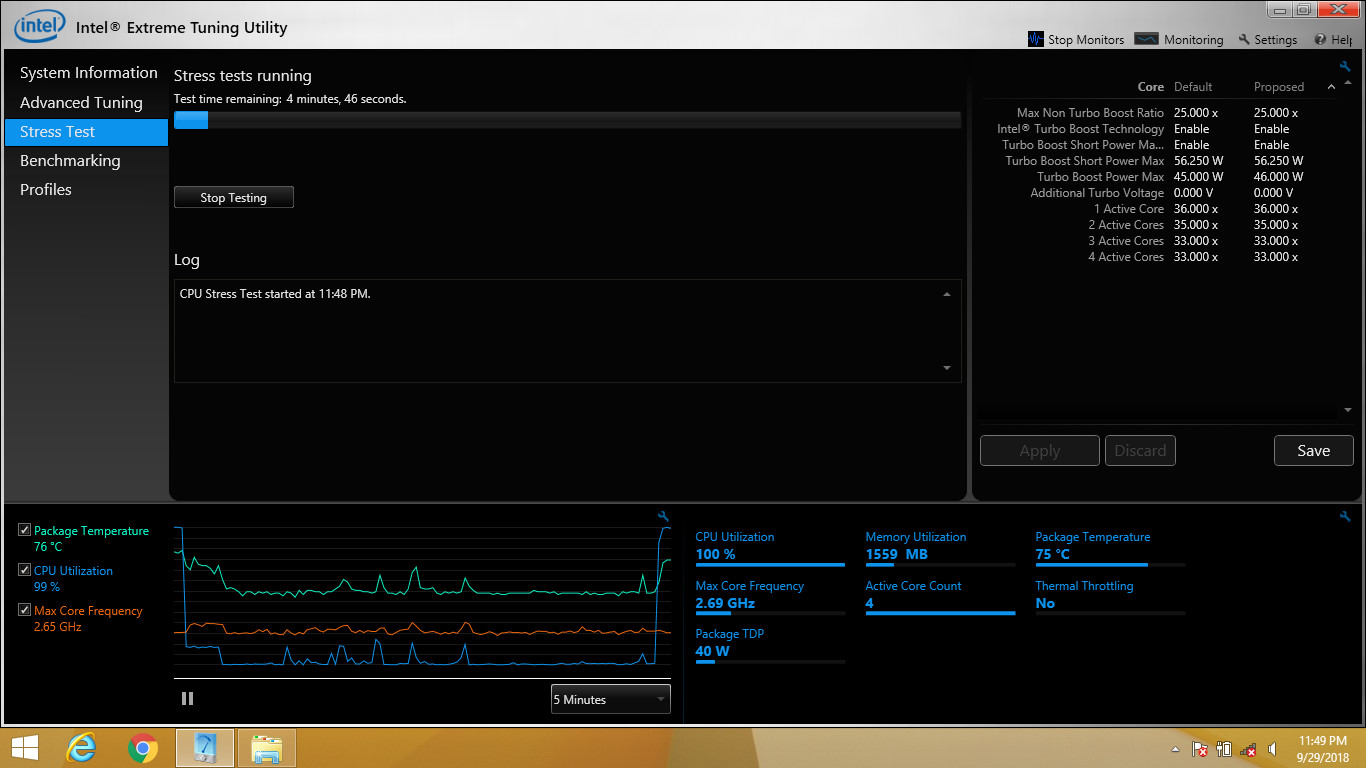The image size is (1366, 768).
Task: Click the volume speaker tray icon
Action: click(x=1272, y=749)
